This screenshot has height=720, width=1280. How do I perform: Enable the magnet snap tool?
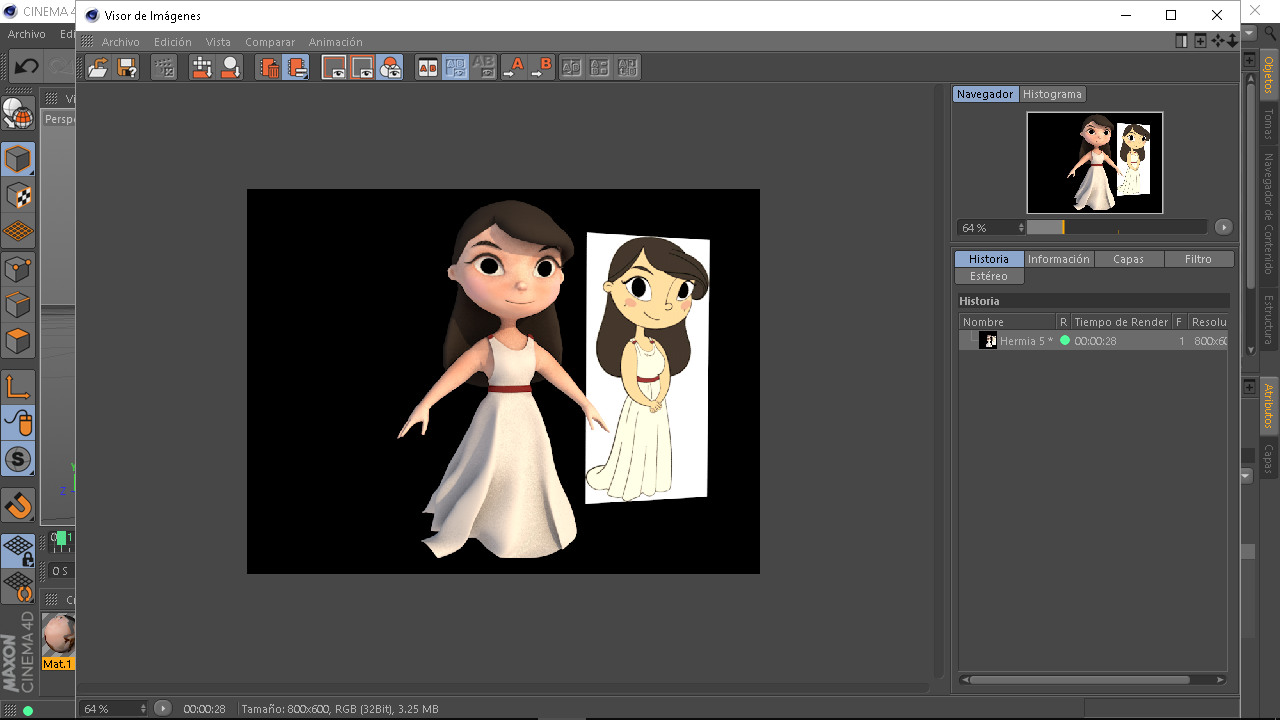click(x=18, y=506)
